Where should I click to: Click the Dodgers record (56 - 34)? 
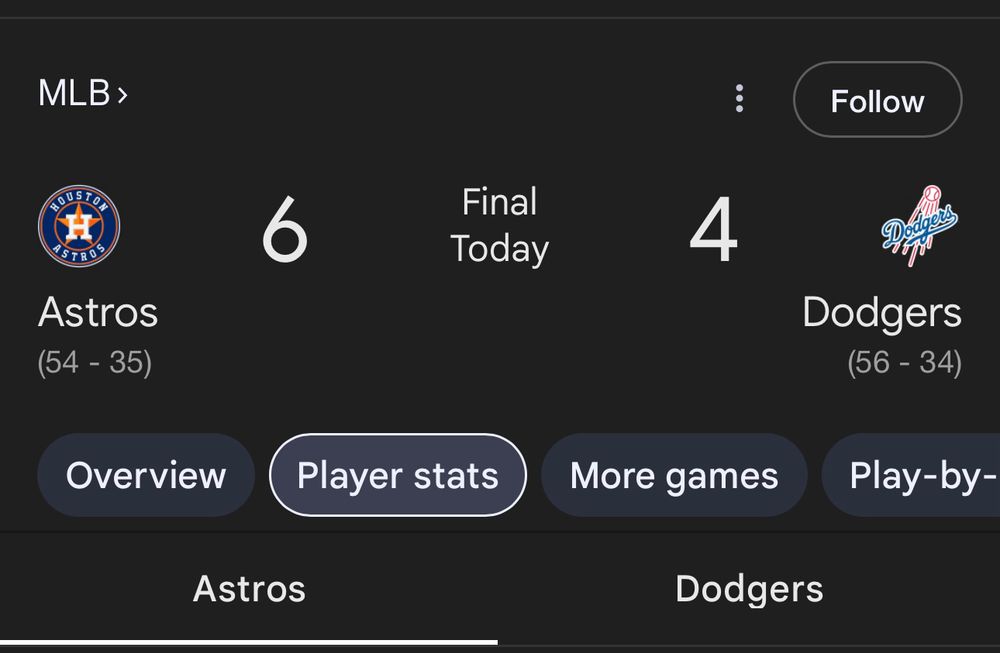(x=904, y=362)
